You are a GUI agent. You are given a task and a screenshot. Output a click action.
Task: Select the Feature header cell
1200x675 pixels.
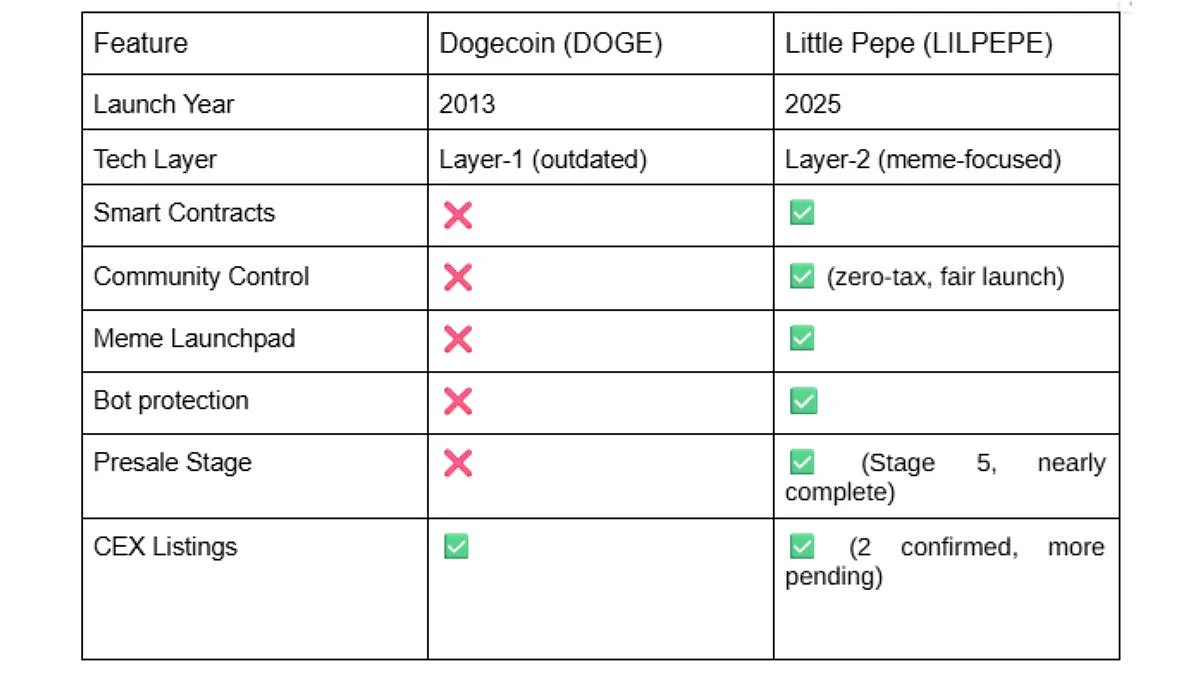pos(255,43)
